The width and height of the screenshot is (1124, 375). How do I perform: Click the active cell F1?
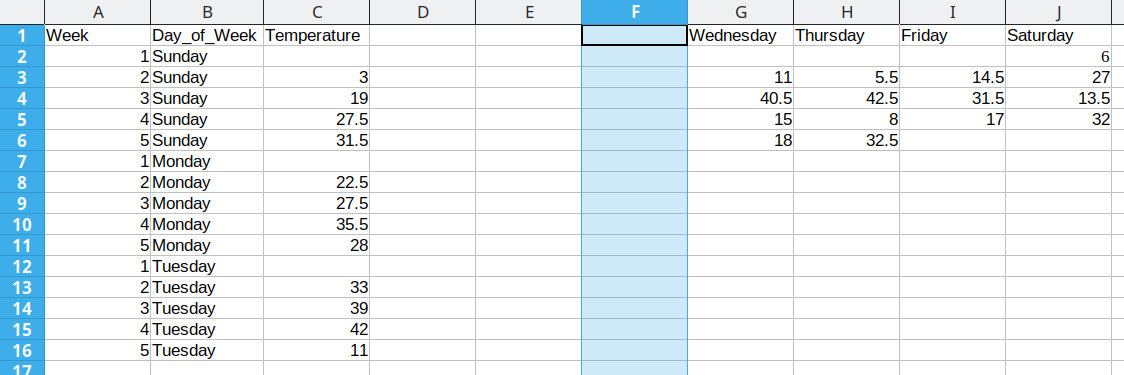[634, 35]
